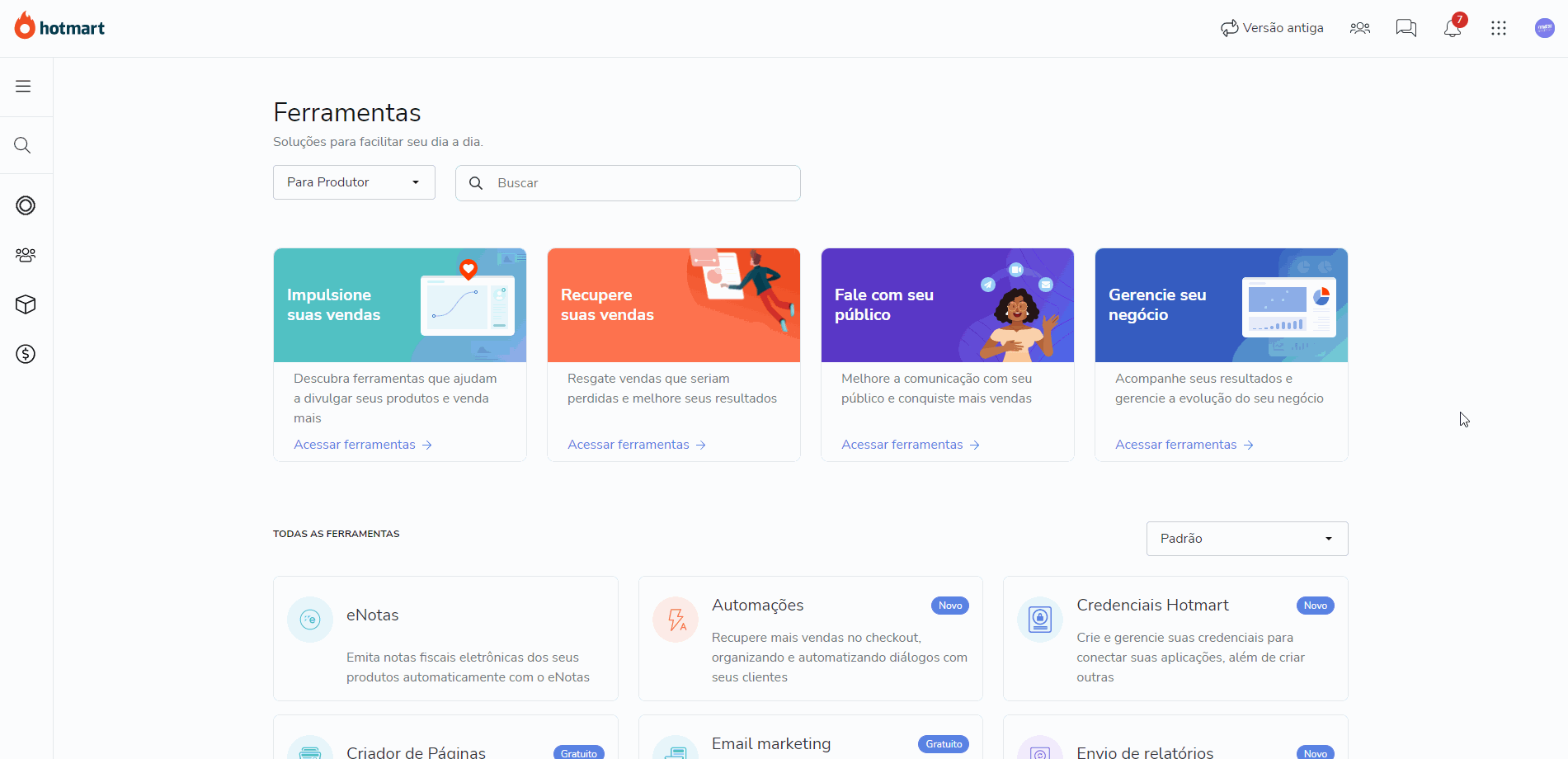Click the Ferramentas page heading
1568x759 pixels.
(347, 112)
